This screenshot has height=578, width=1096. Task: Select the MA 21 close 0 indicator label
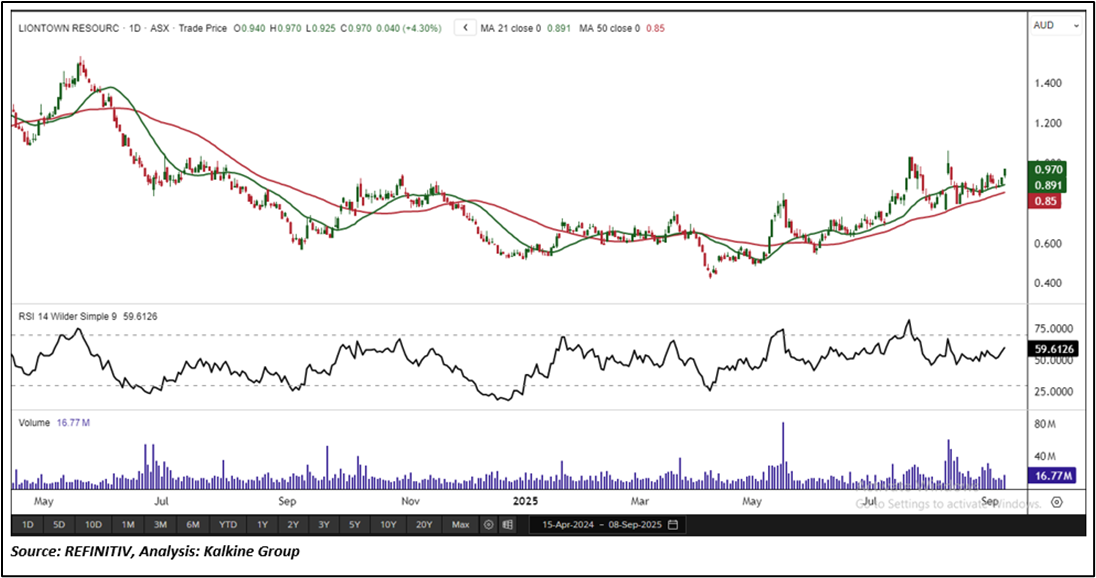pos(511,29)
